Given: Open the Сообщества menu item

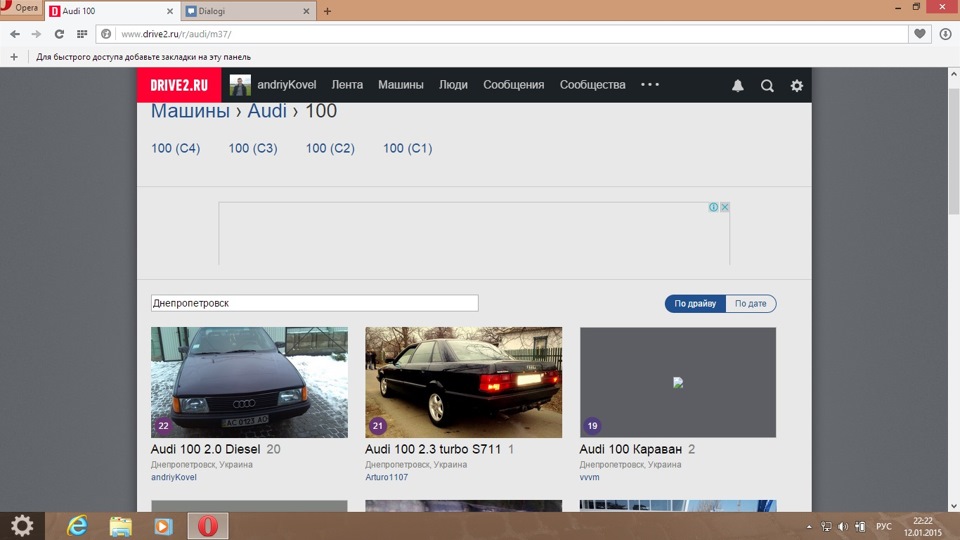Looking at the screenshot, I should tap(593, 85).
